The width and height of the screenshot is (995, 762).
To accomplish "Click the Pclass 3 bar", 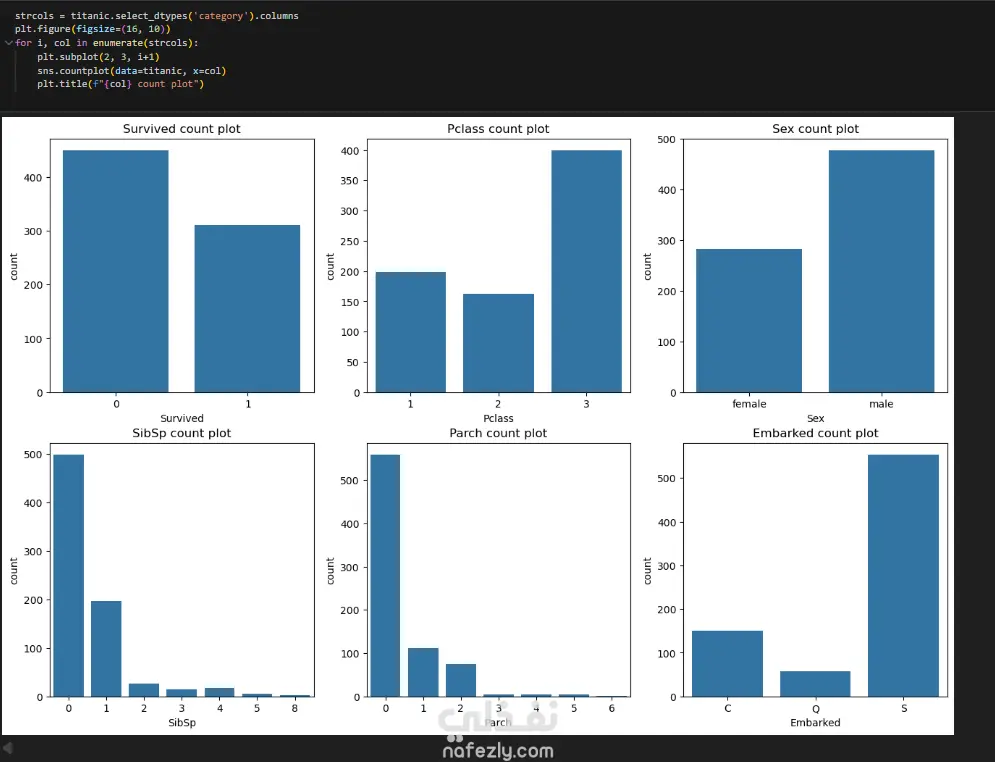I will (586, 272).
